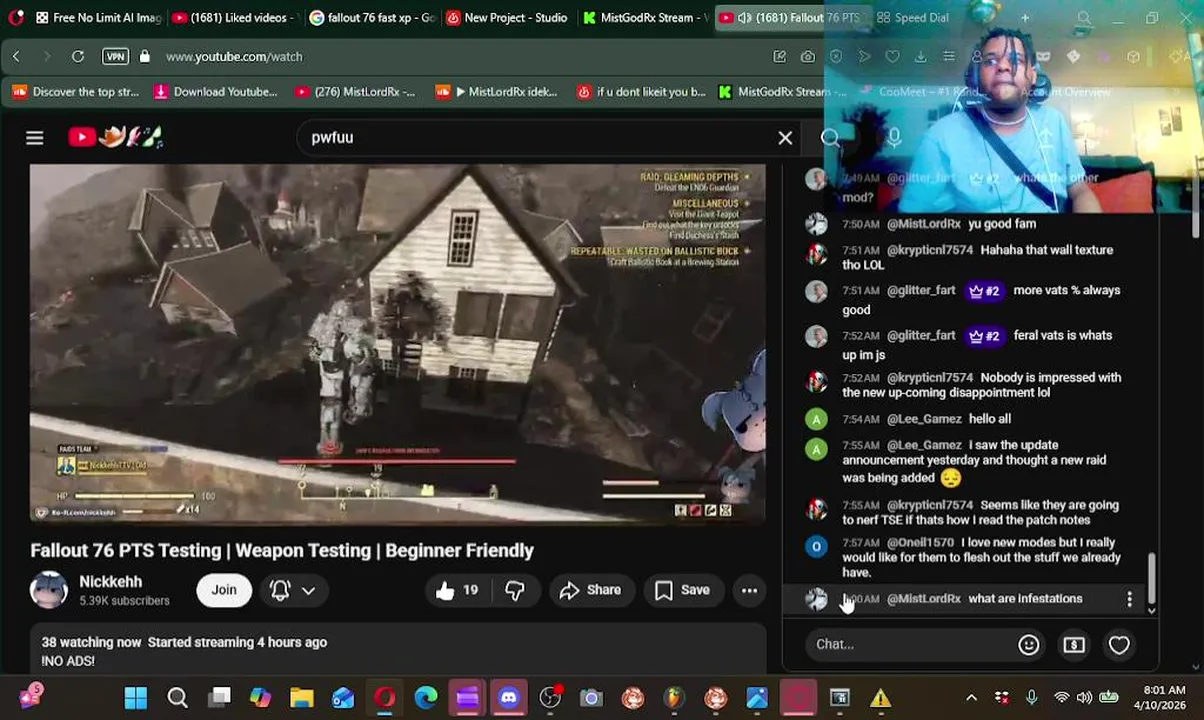Click the YouTube search magnifier button
This screenshot has height=720, width=1204.
coord(830,138)
